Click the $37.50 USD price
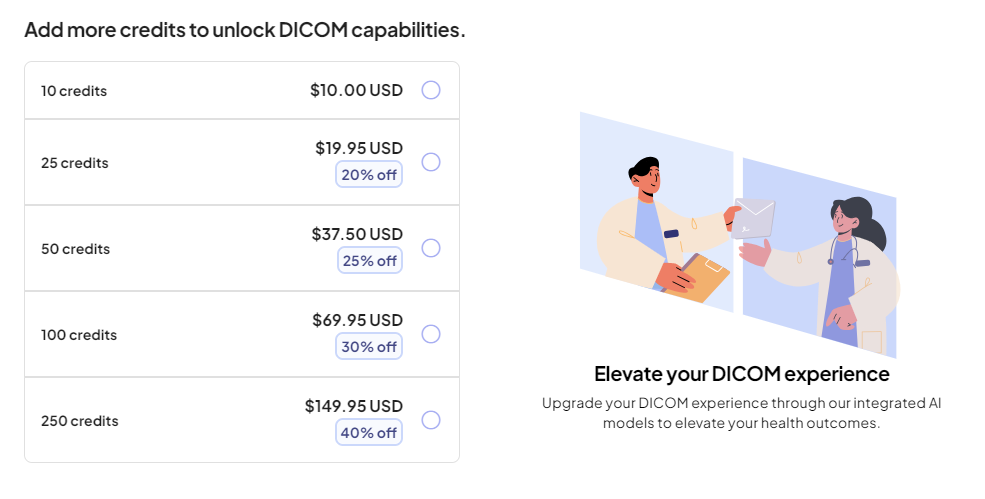 357,234
